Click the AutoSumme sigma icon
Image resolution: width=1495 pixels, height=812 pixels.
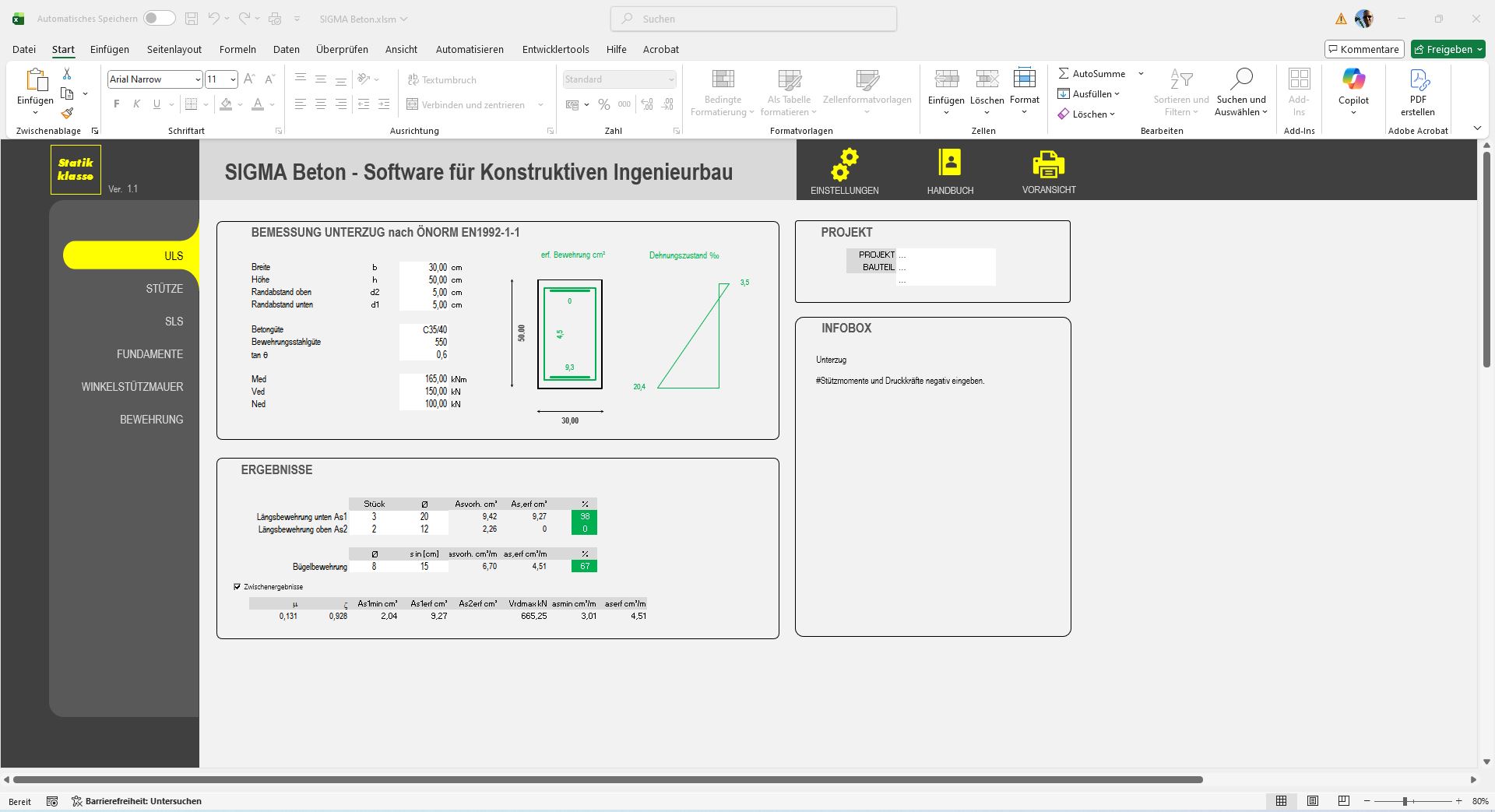1064,73
